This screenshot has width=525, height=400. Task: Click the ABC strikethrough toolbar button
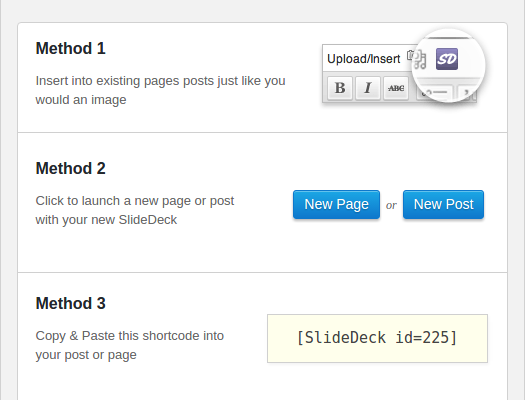[x=396, y=88]
